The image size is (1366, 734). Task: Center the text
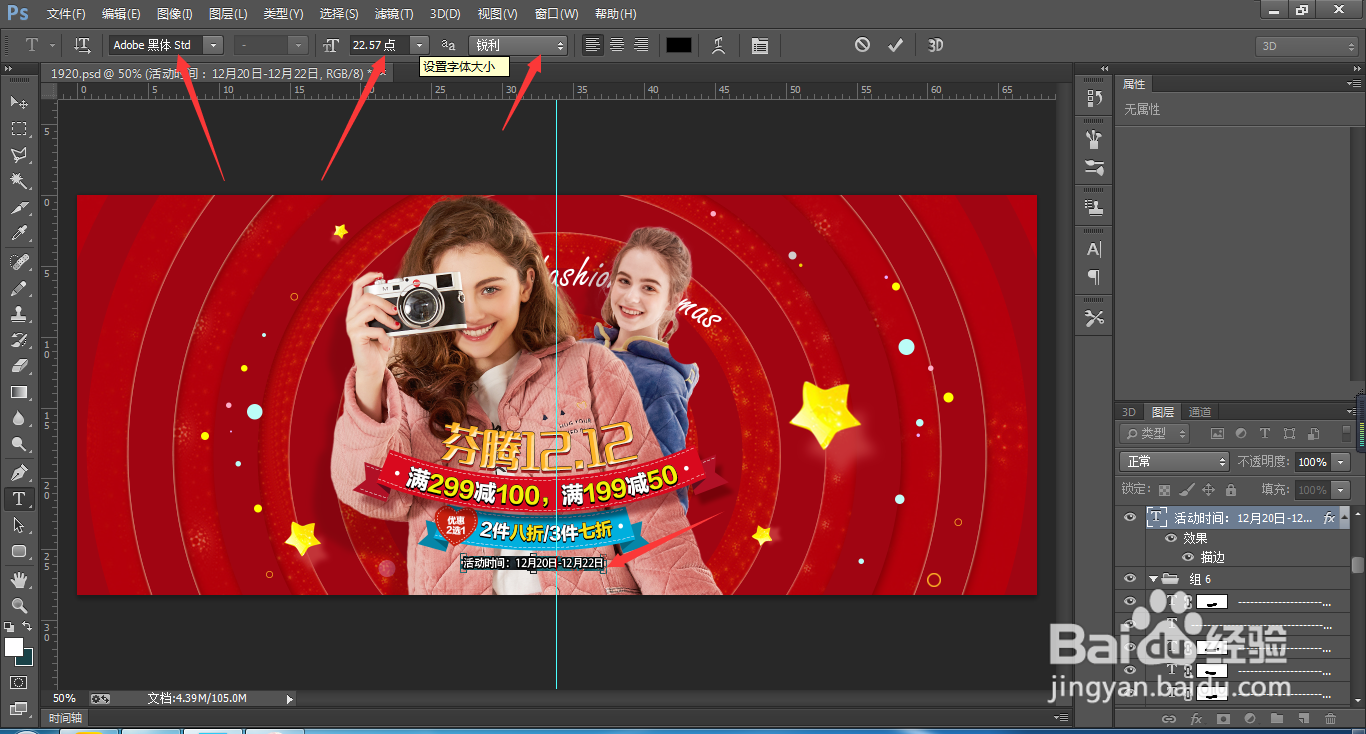pyautogui.click(x=617, y=45)
